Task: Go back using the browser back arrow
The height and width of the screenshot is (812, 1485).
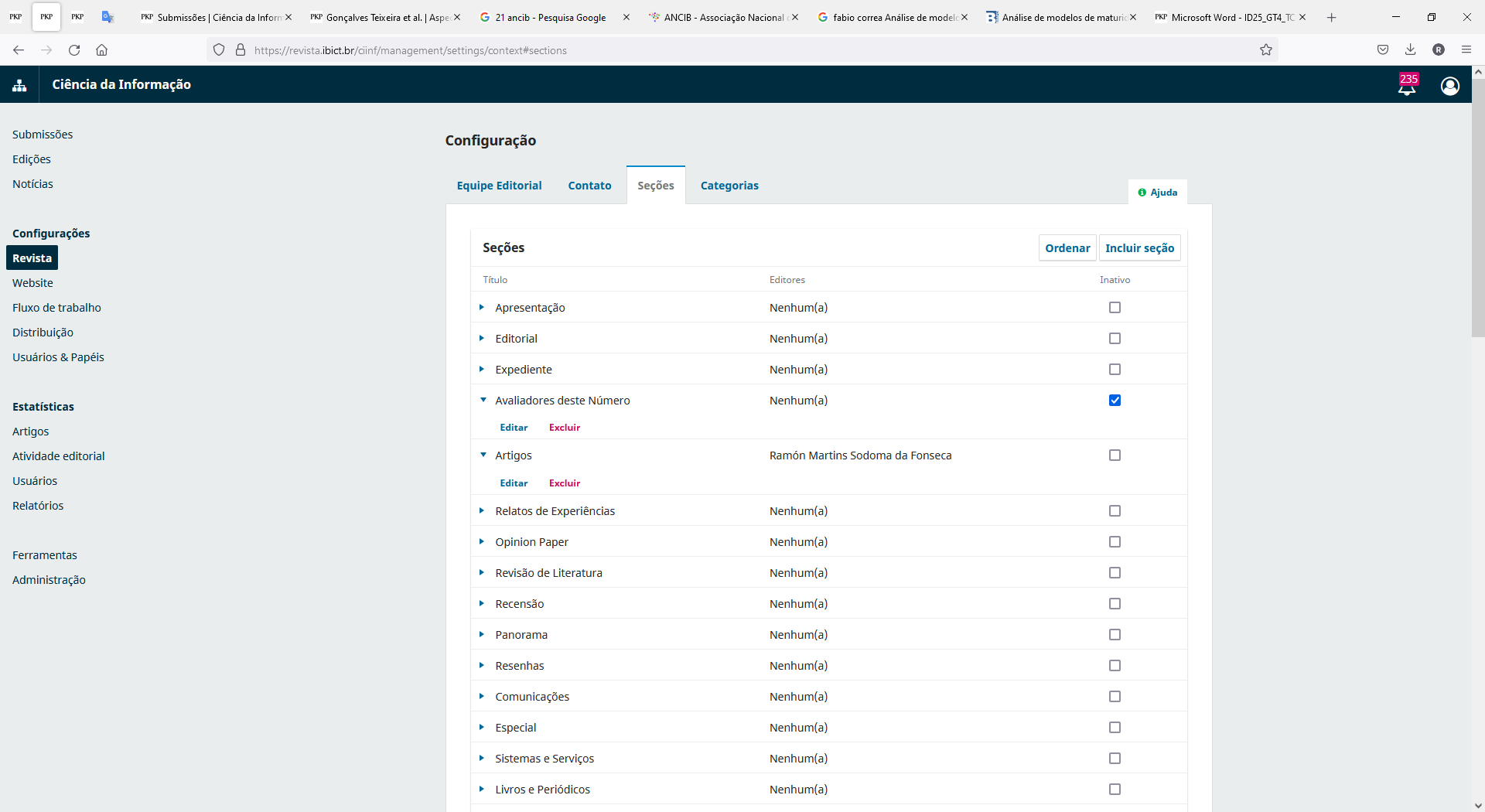Action: coord(19,50)
